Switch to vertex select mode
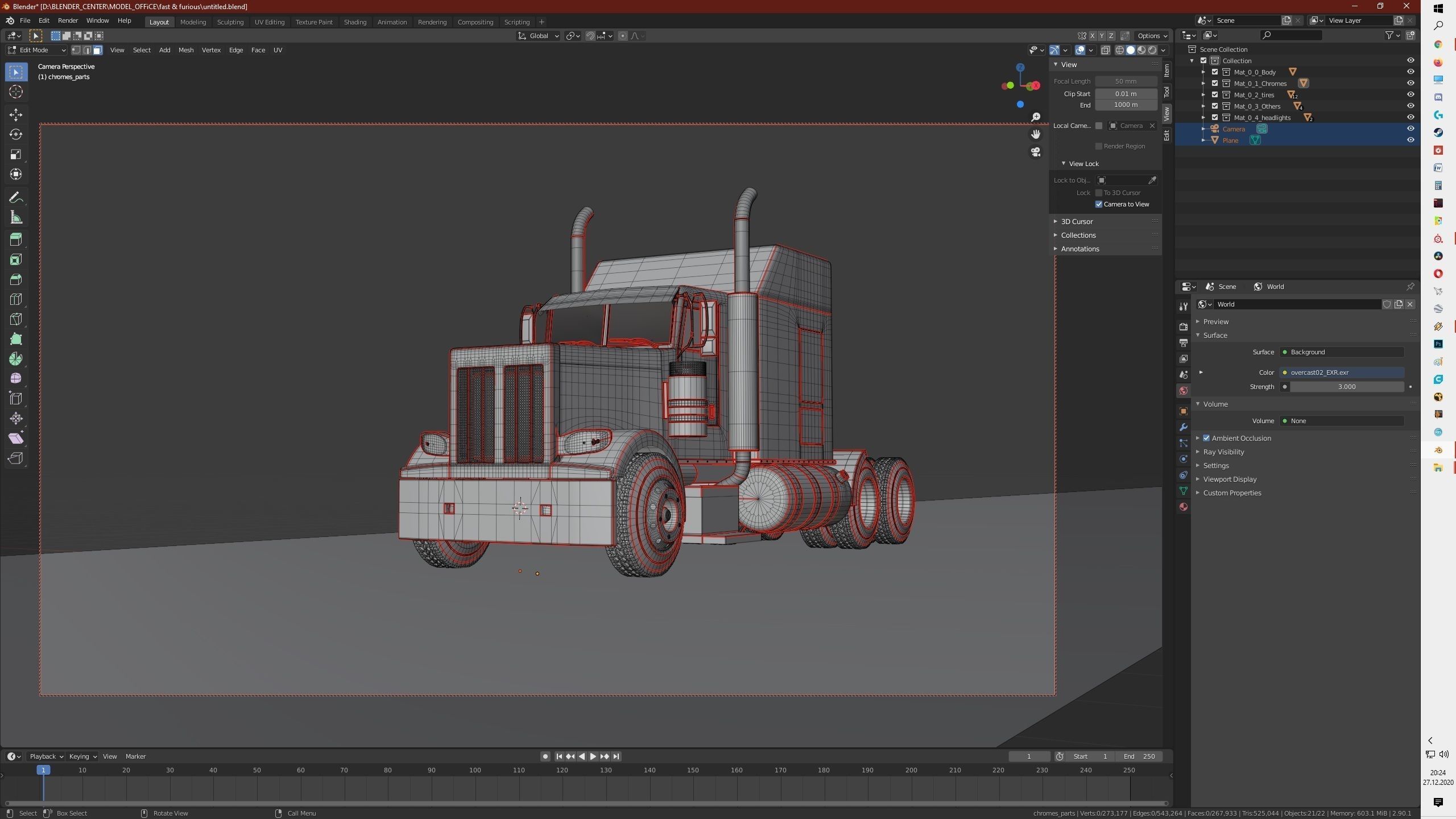Screen dimensions: 1456x819 coord(76,50)
